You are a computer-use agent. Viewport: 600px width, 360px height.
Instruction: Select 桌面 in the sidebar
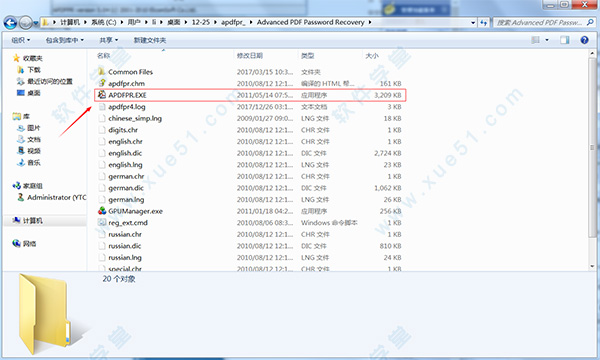coord(34,93)
